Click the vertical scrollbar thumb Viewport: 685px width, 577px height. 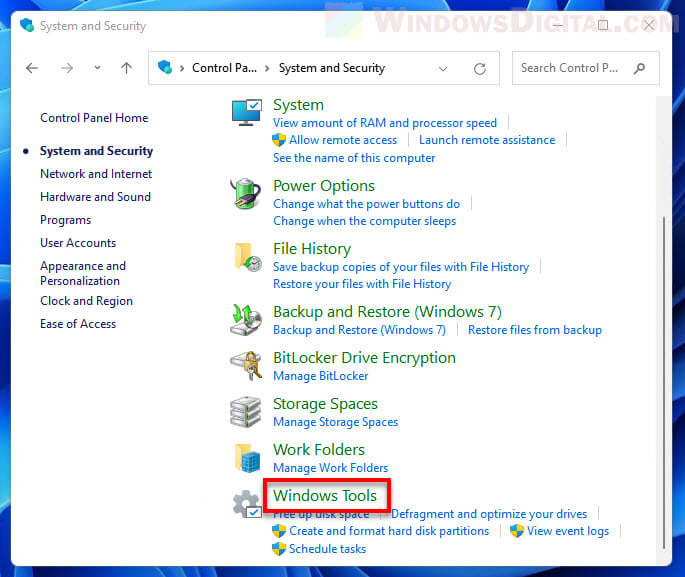coord(664,383)
